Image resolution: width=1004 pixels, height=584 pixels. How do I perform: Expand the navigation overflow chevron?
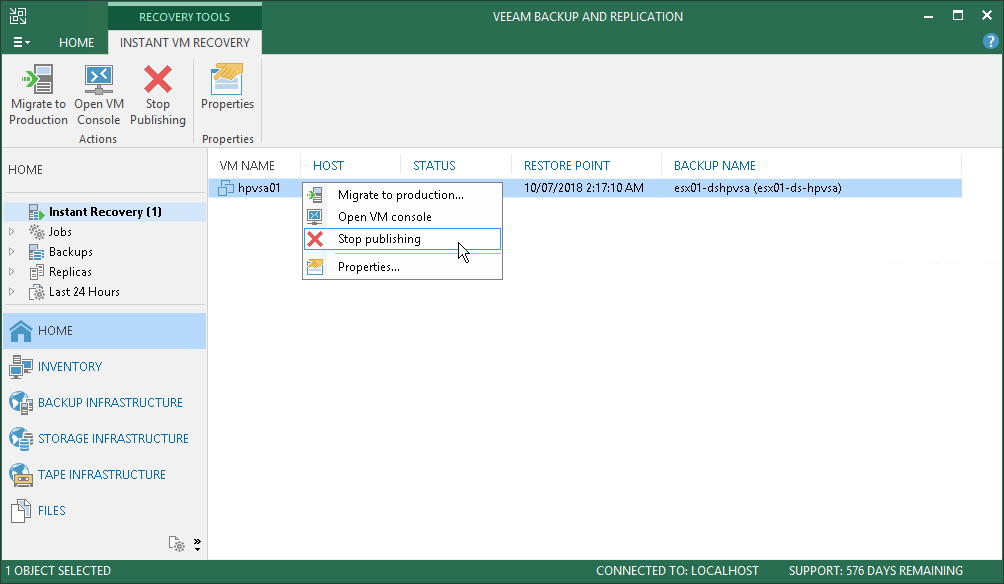pyautogui.click(x=197, y=544)
